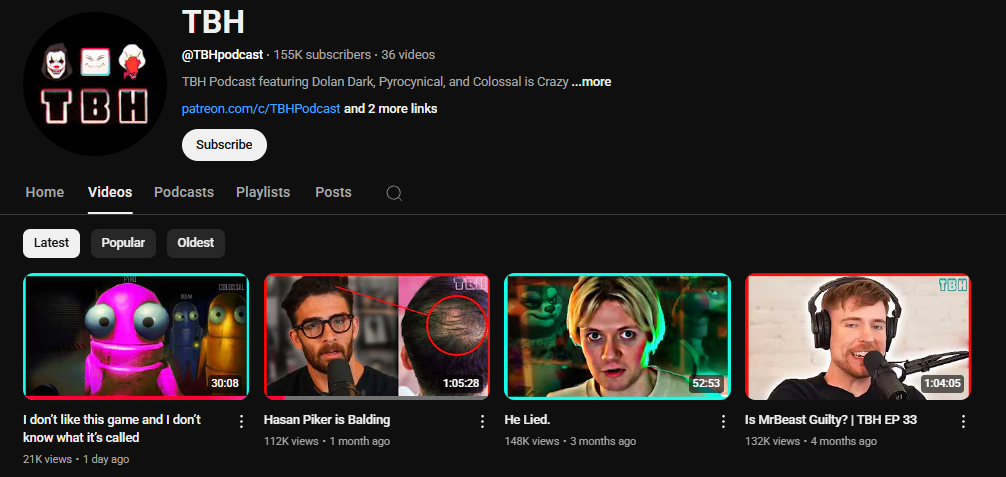Open the patreon.com/c/TBHPodcast link
1006x477 pixels.
[x=261, y=108]
